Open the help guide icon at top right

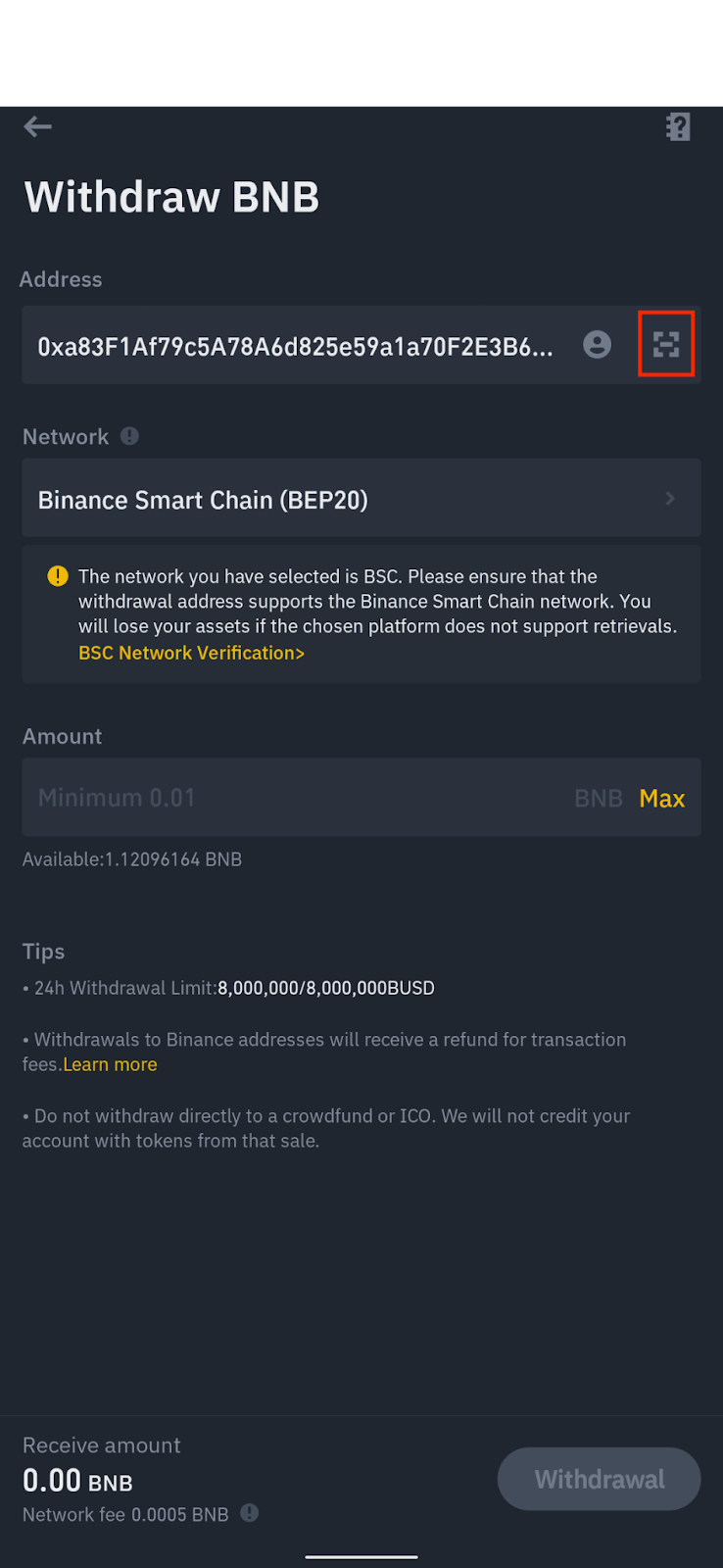pos(678,126)
